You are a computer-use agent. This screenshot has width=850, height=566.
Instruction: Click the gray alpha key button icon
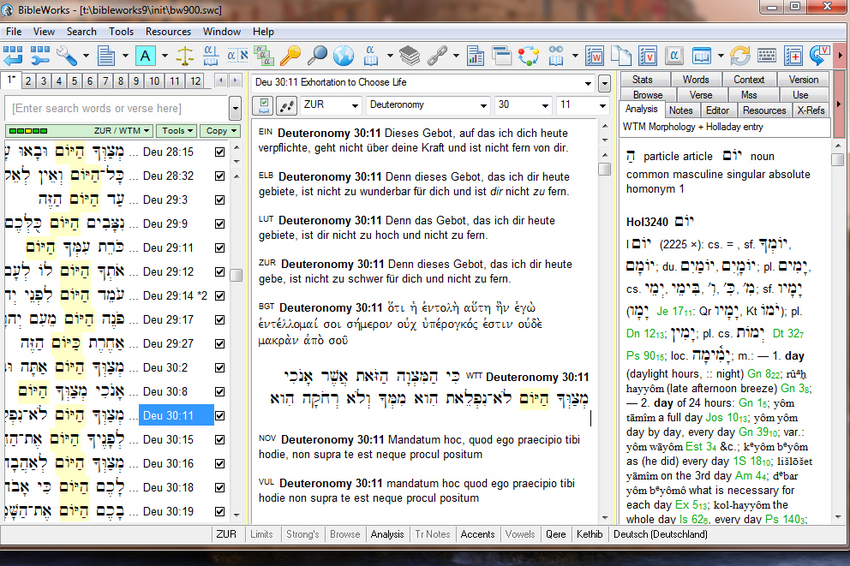coord(674,55)
